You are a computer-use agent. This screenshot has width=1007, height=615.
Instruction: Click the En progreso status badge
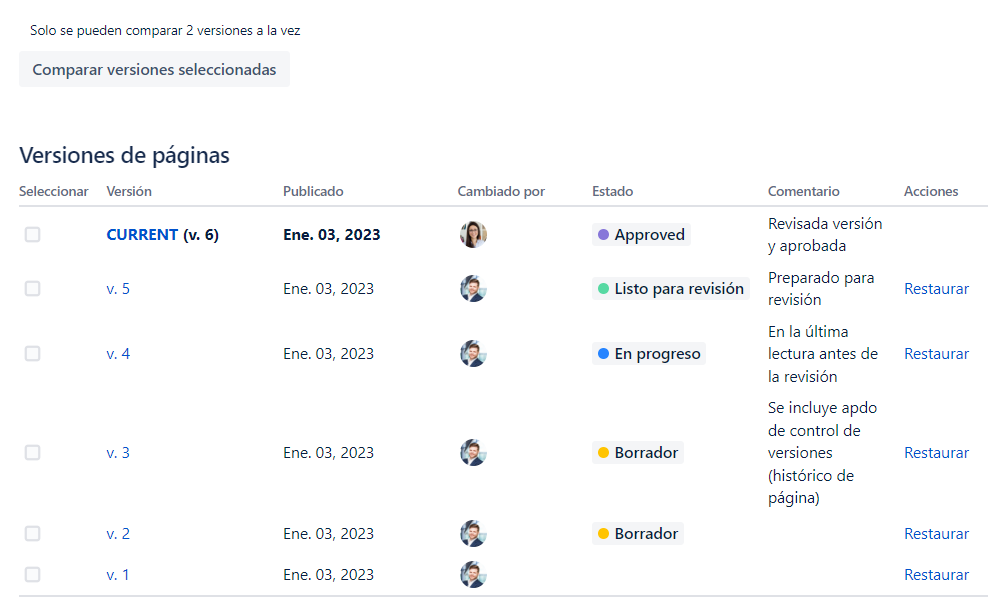[x=649, y=354]
